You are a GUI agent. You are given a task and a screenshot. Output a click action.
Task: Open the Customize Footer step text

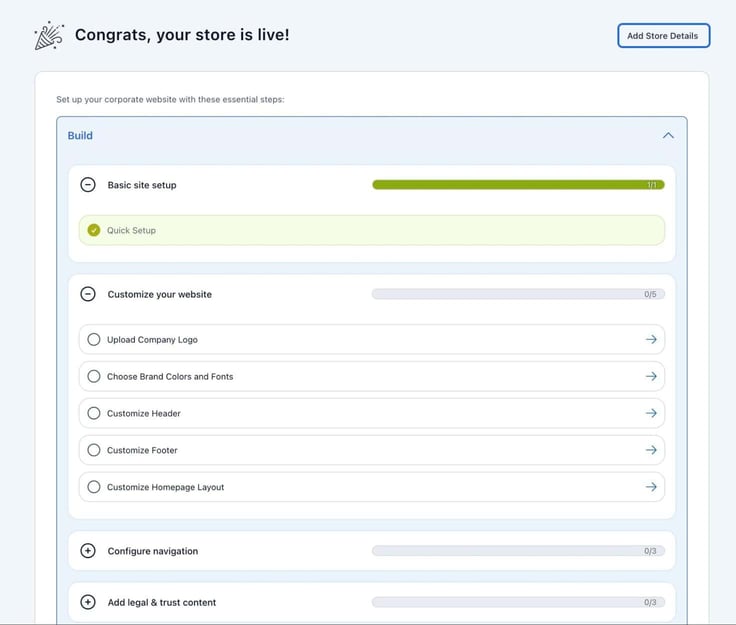tap(142, 450)
